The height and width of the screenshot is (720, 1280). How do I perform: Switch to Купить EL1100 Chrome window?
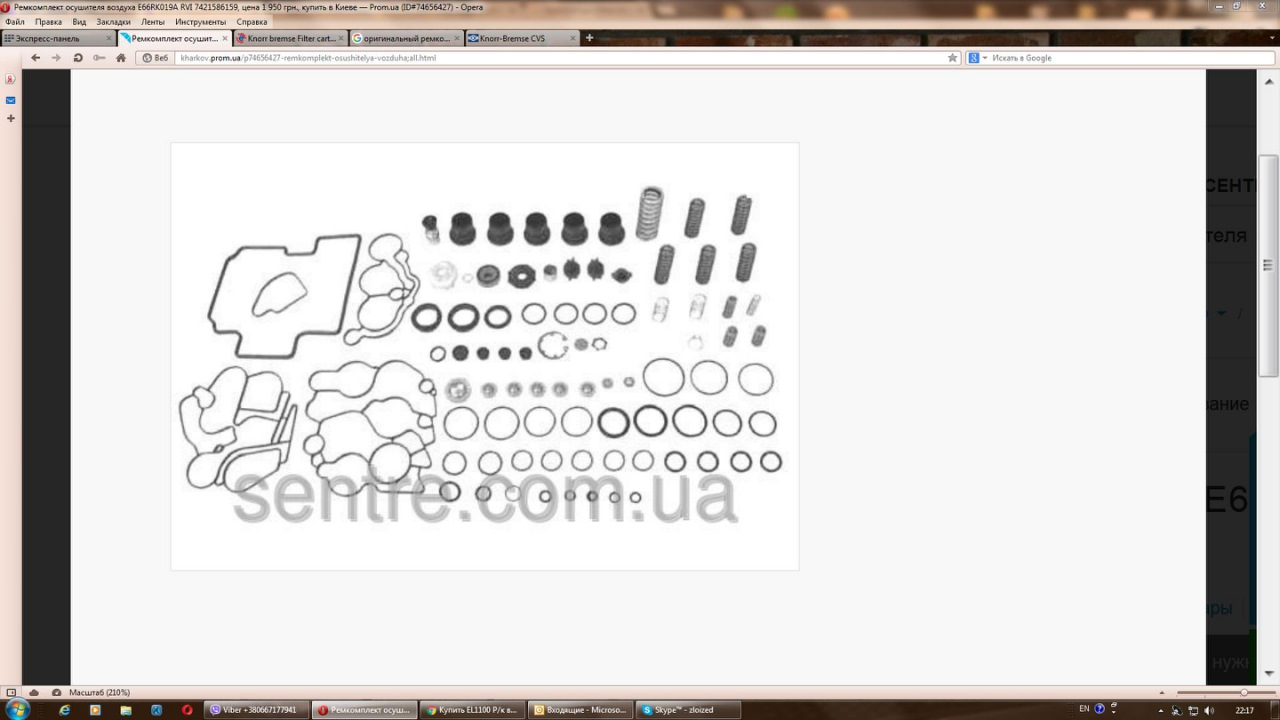coord(470,710)
